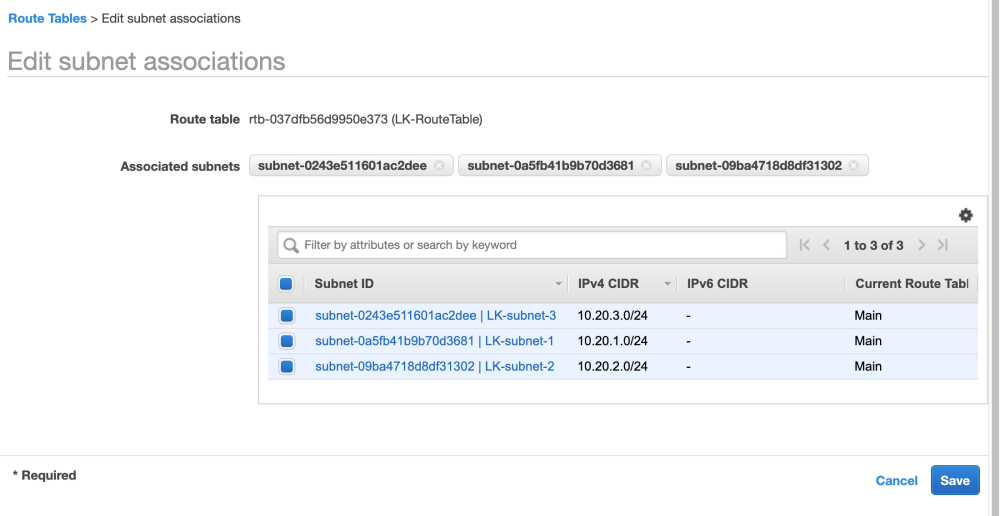Save the subnet associations
Screen dimensions: 1000x516
(x=954, y=481)
